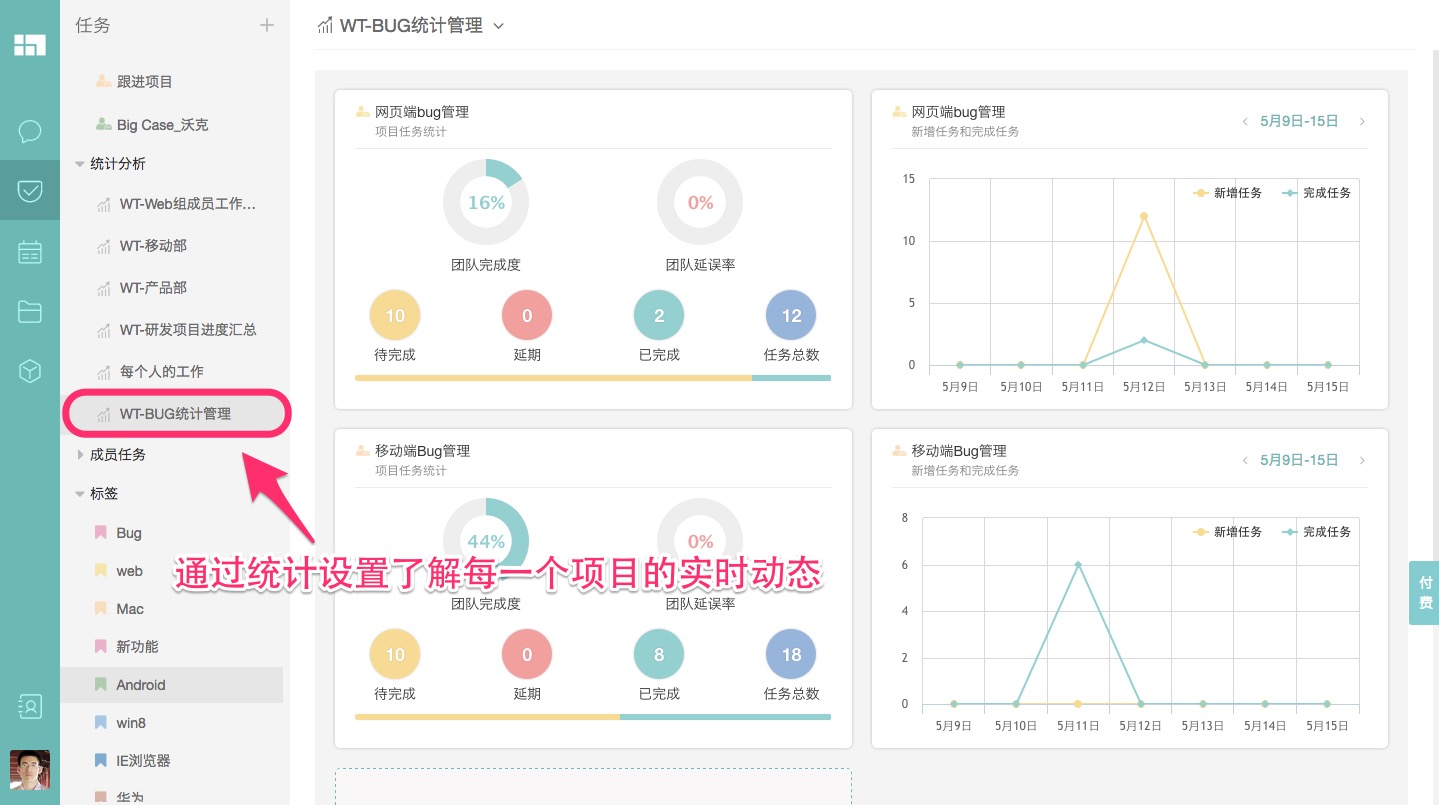Click 已完成 circle showing 8 in 移动端Bug管理

click(x=659, y=655)
